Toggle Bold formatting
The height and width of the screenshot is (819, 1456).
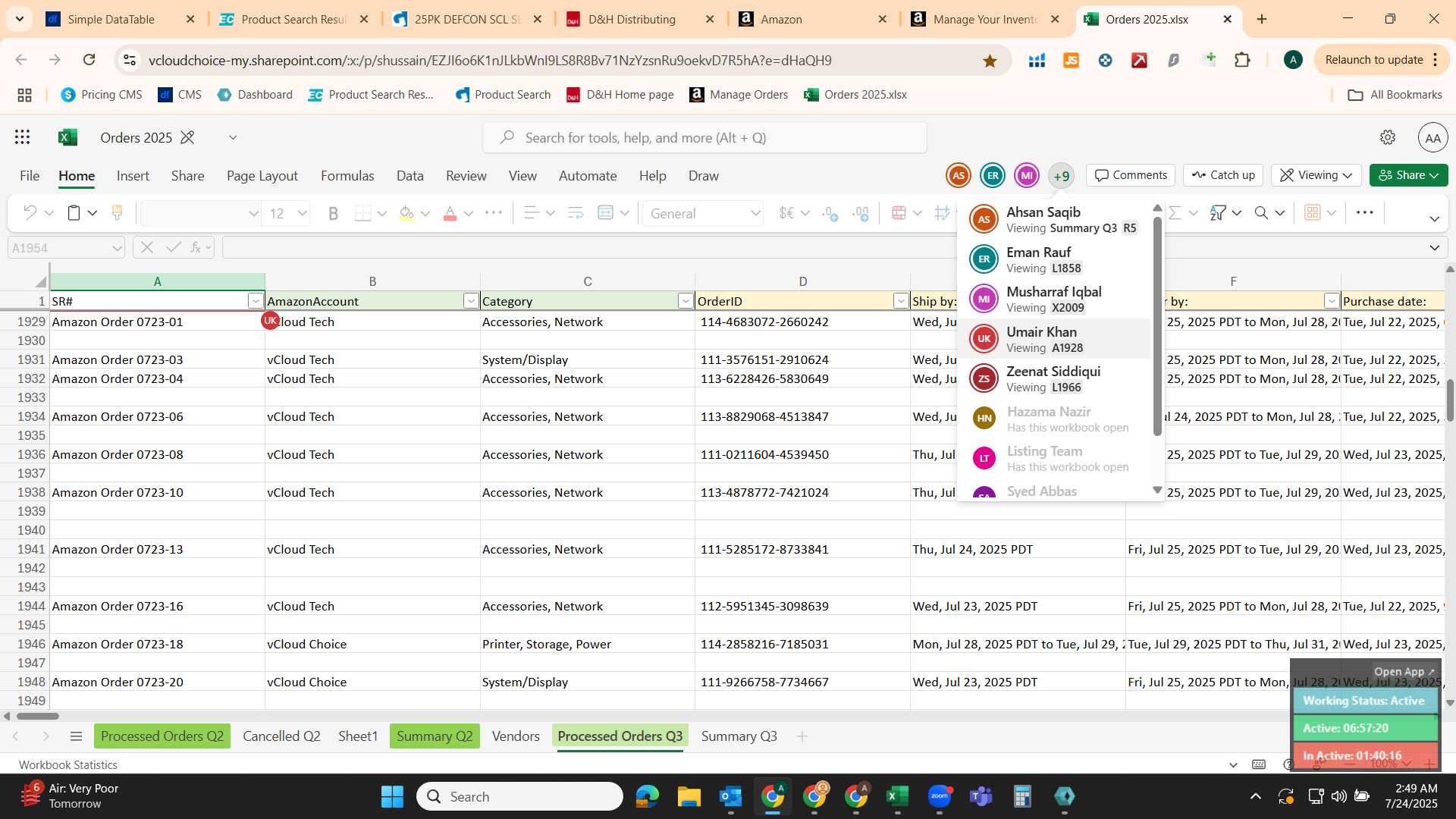click(333, 214)
